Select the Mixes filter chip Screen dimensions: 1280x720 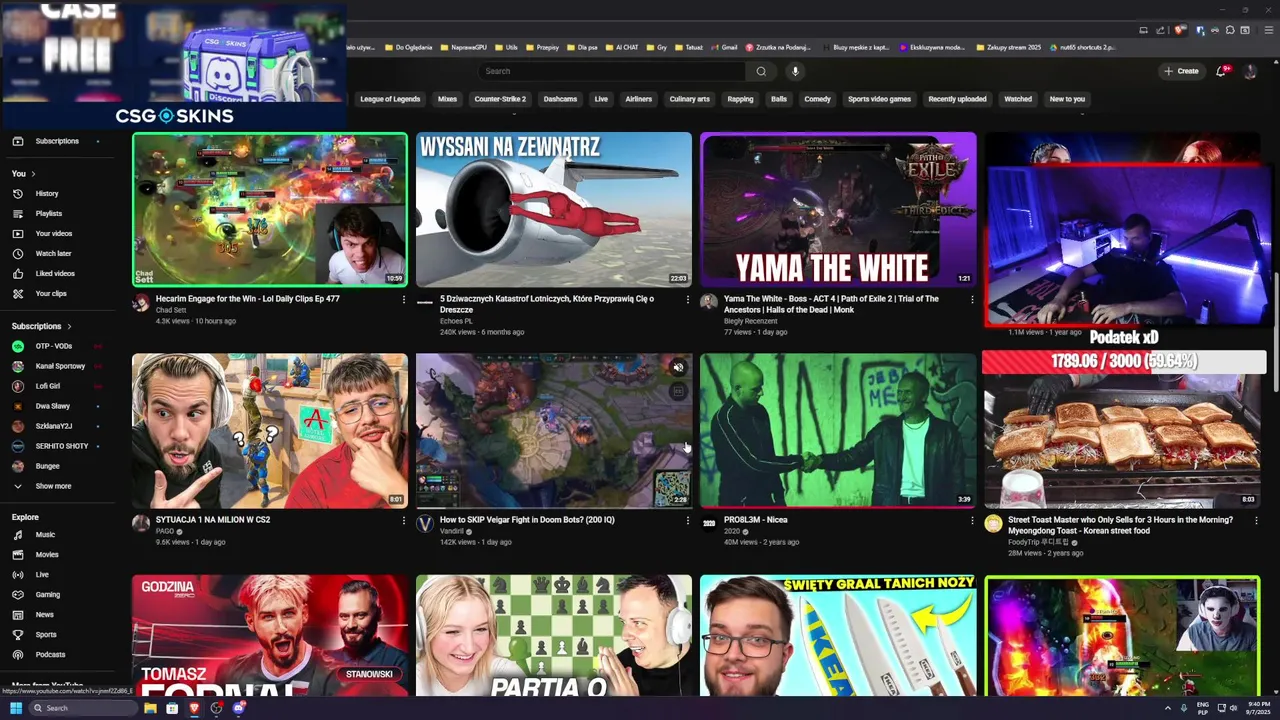point(447,99)
